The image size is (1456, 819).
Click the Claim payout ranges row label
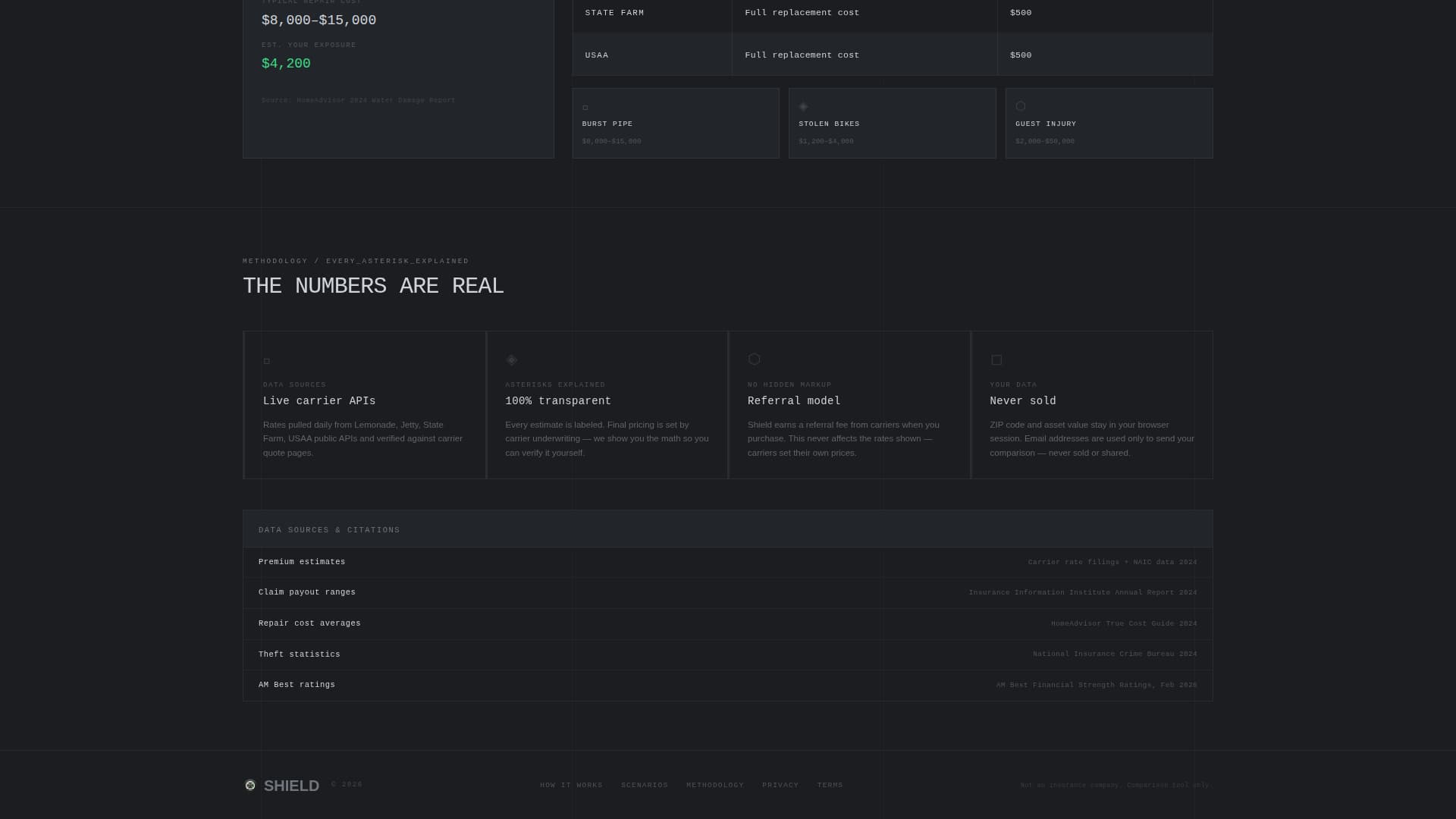coord(307,592)
